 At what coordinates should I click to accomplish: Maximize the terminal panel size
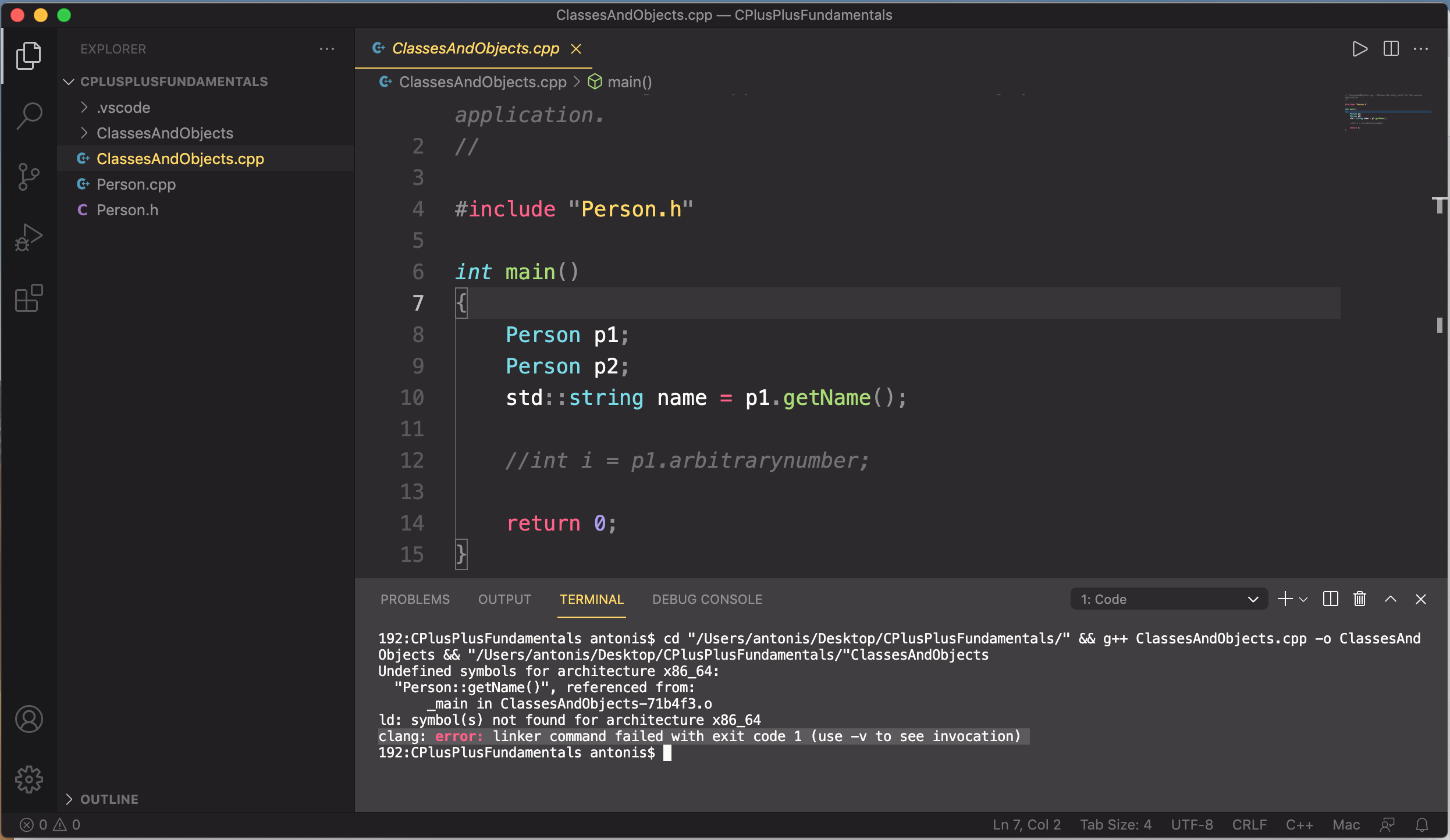[x=1390, y=599]
